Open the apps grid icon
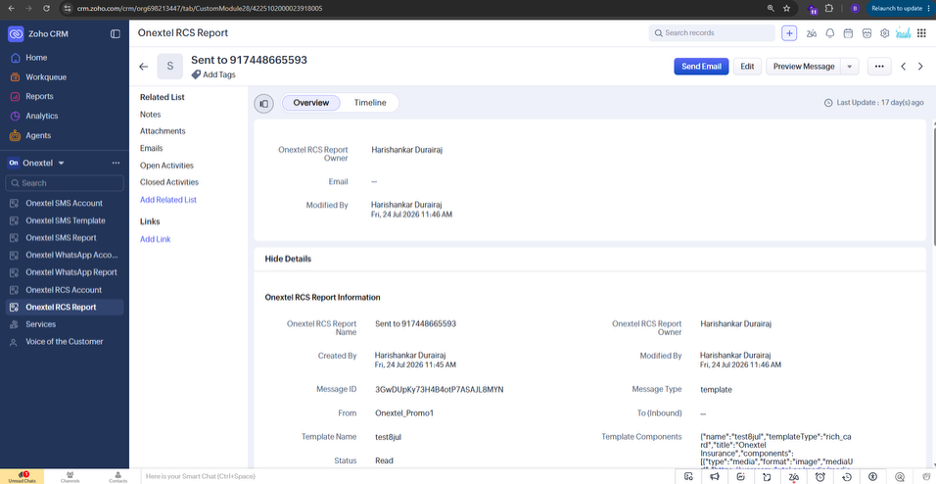Screen dimensions: 936x484 click(921, 33)
